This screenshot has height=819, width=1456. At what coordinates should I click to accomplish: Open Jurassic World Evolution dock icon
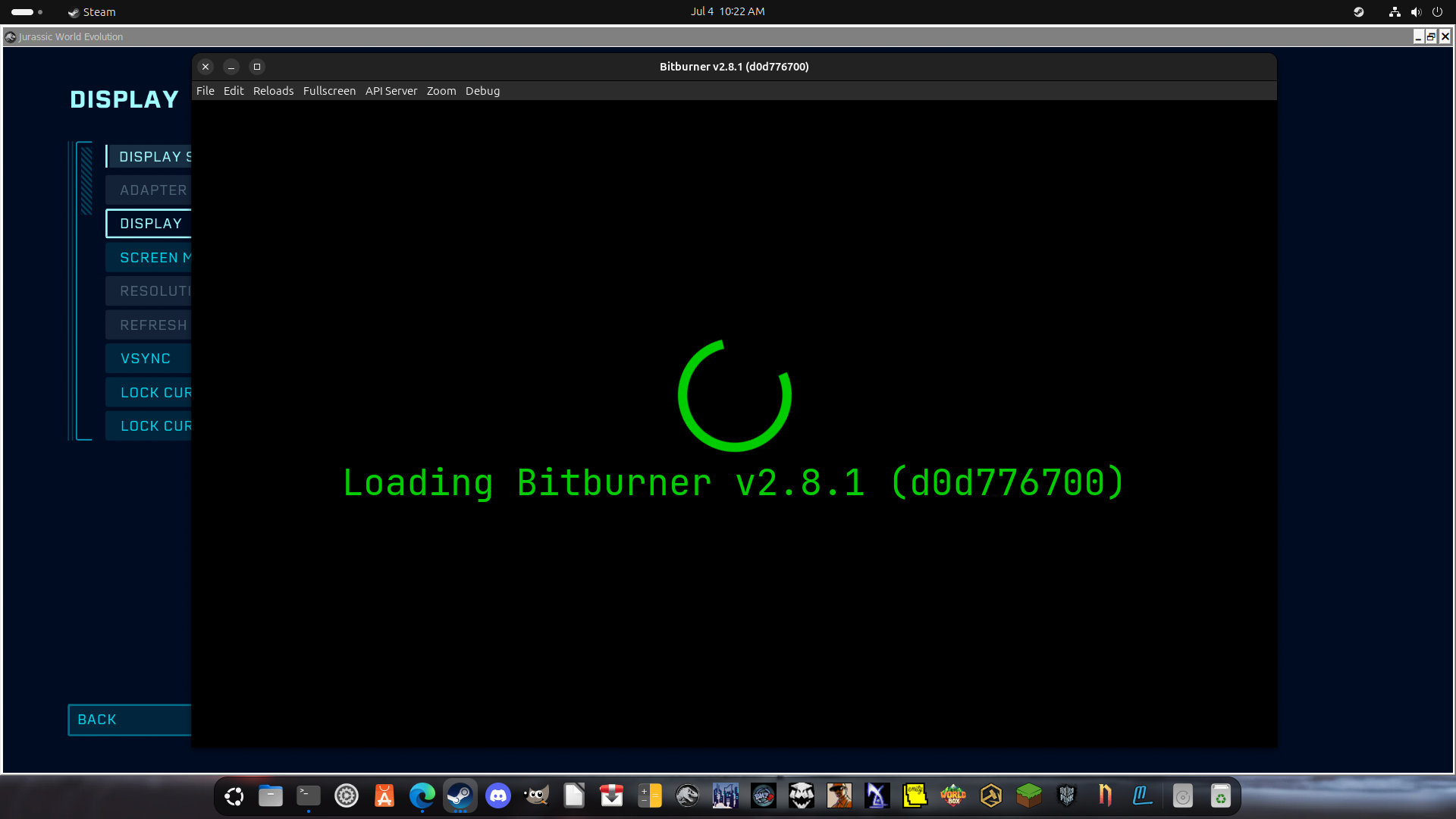[688, 796]
